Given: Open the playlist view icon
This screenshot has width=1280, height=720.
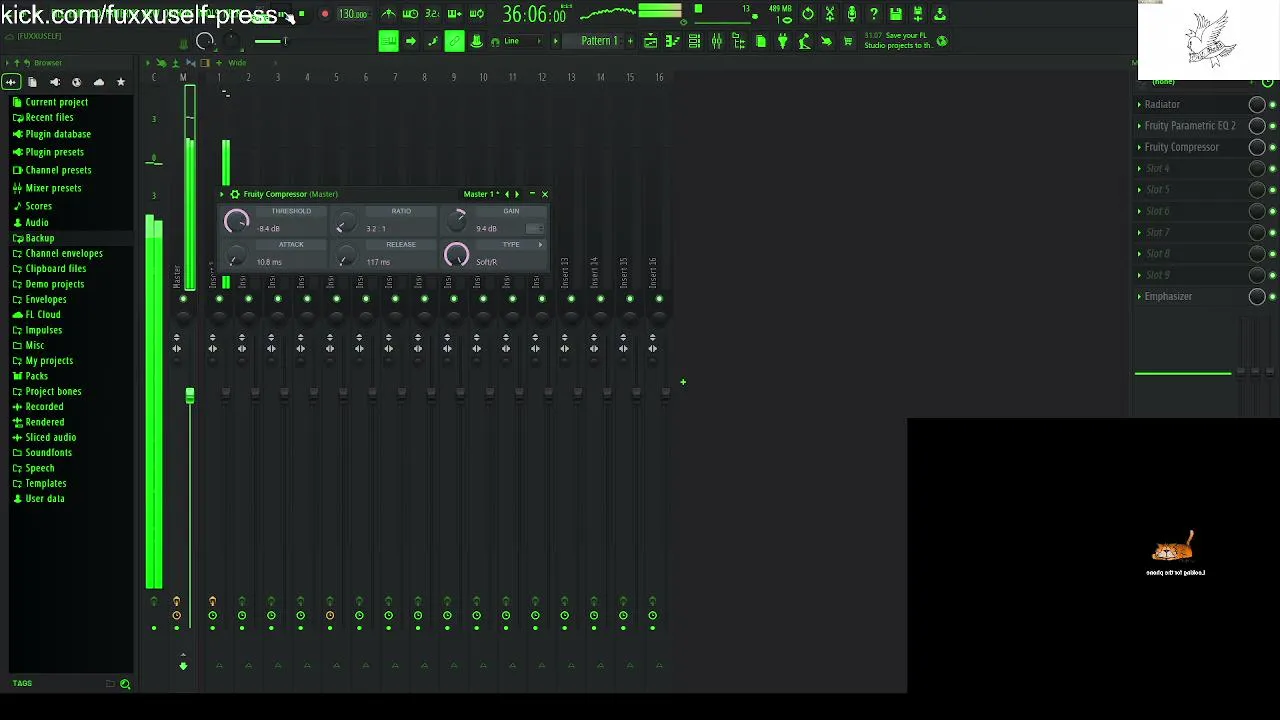Looking at the screenshot, I should click(x=651, y=41).
